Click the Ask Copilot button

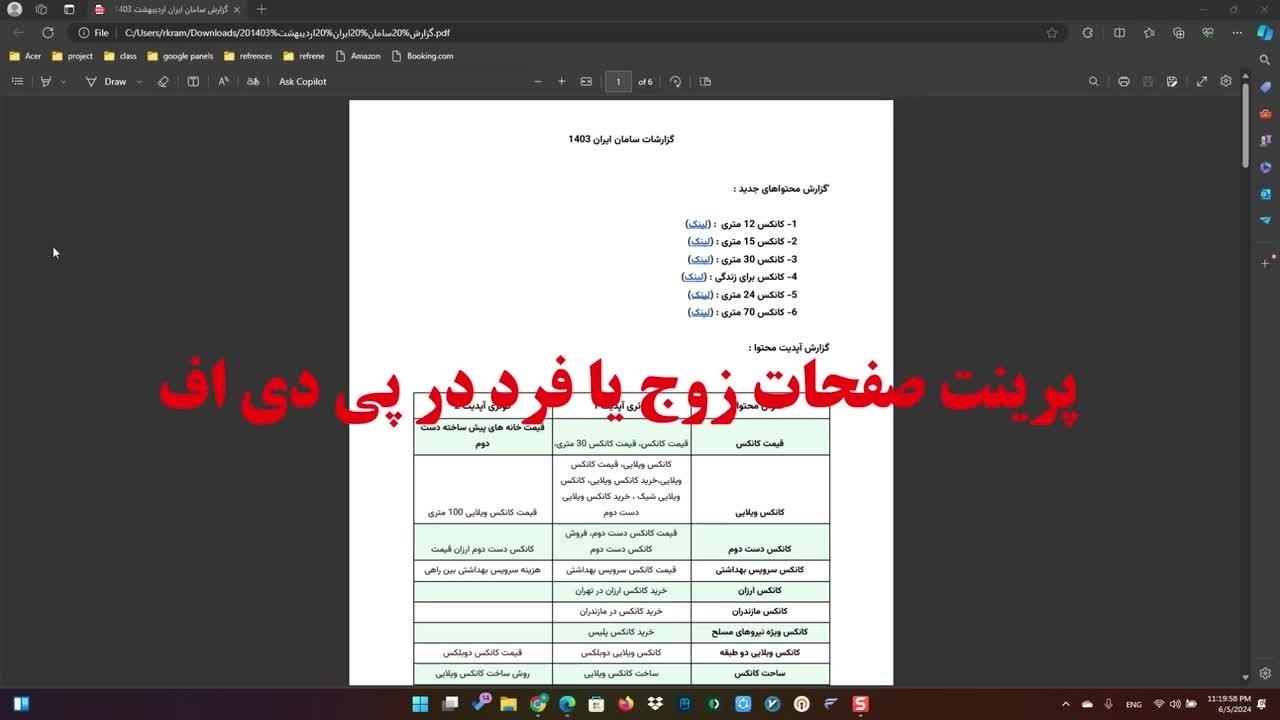pos(302,82)
